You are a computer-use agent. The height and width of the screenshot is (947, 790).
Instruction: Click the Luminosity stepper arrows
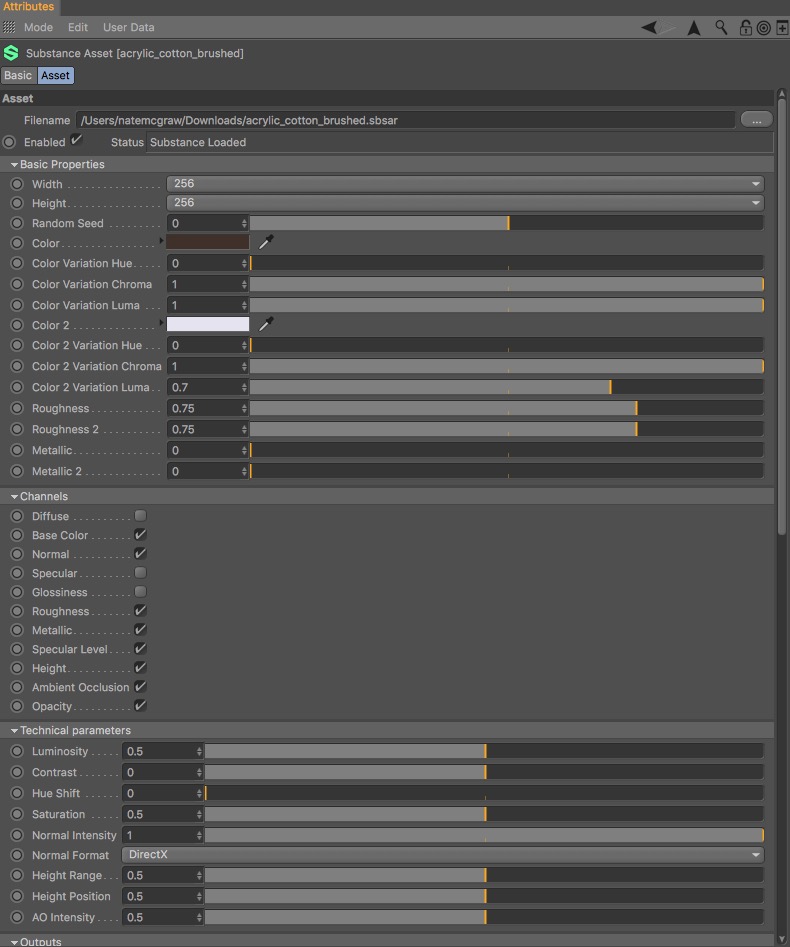[x=199, y=751]
